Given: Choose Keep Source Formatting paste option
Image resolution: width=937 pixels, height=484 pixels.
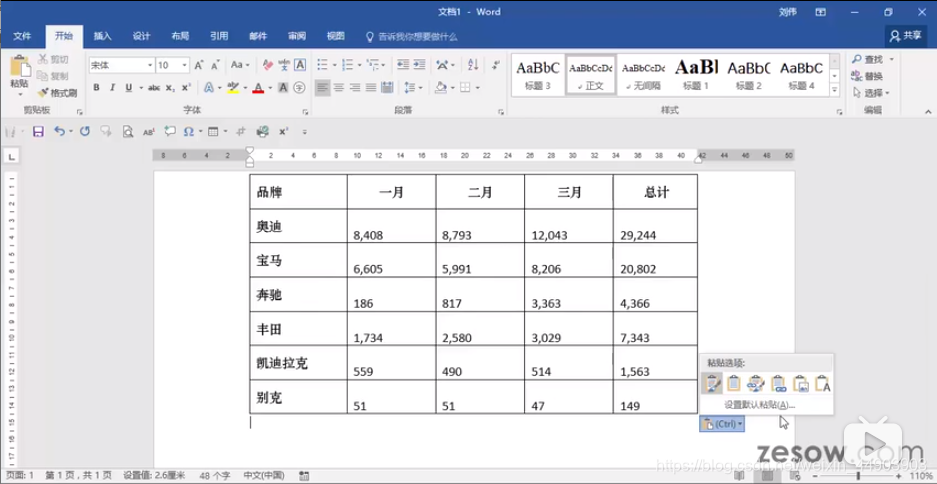Looking at the screenshot, I should click(712, 384).
